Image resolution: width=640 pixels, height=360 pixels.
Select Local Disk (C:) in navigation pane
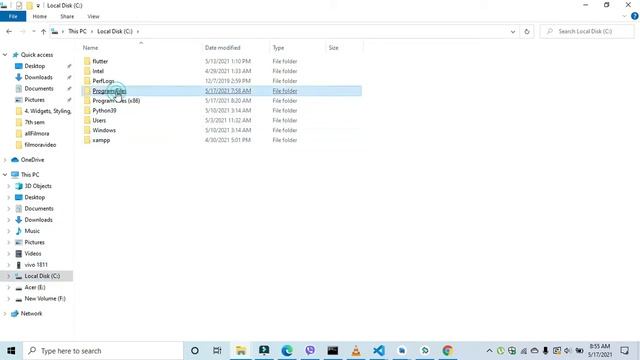(x=42, y=276)
